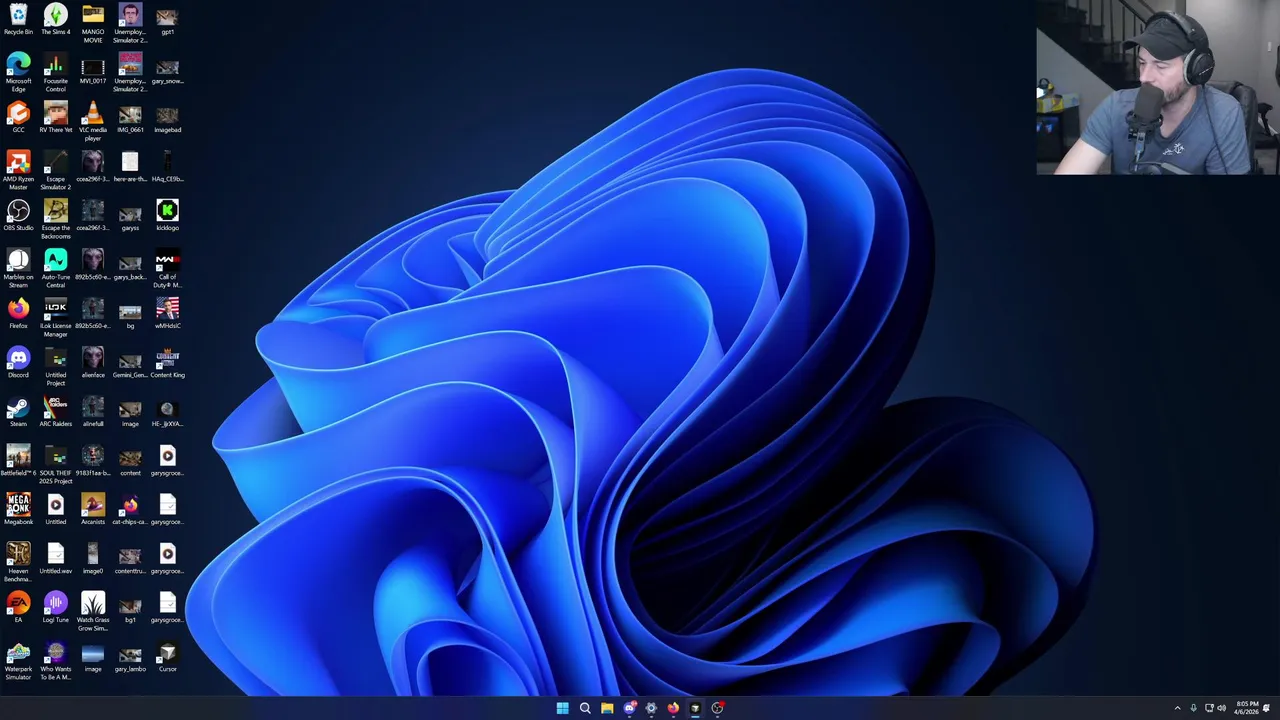Select the image0 image file
Image resolution: width=1280 pixels, height=720 pixels.
pyautogui.click(x=93, y=559)
